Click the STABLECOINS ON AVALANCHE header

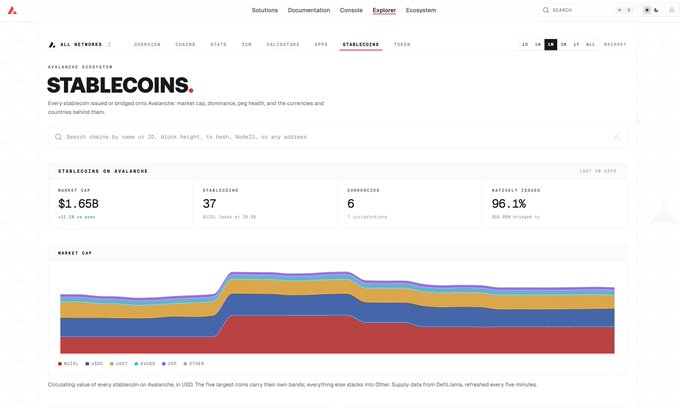pyautogui.click(x=103, y=171)
